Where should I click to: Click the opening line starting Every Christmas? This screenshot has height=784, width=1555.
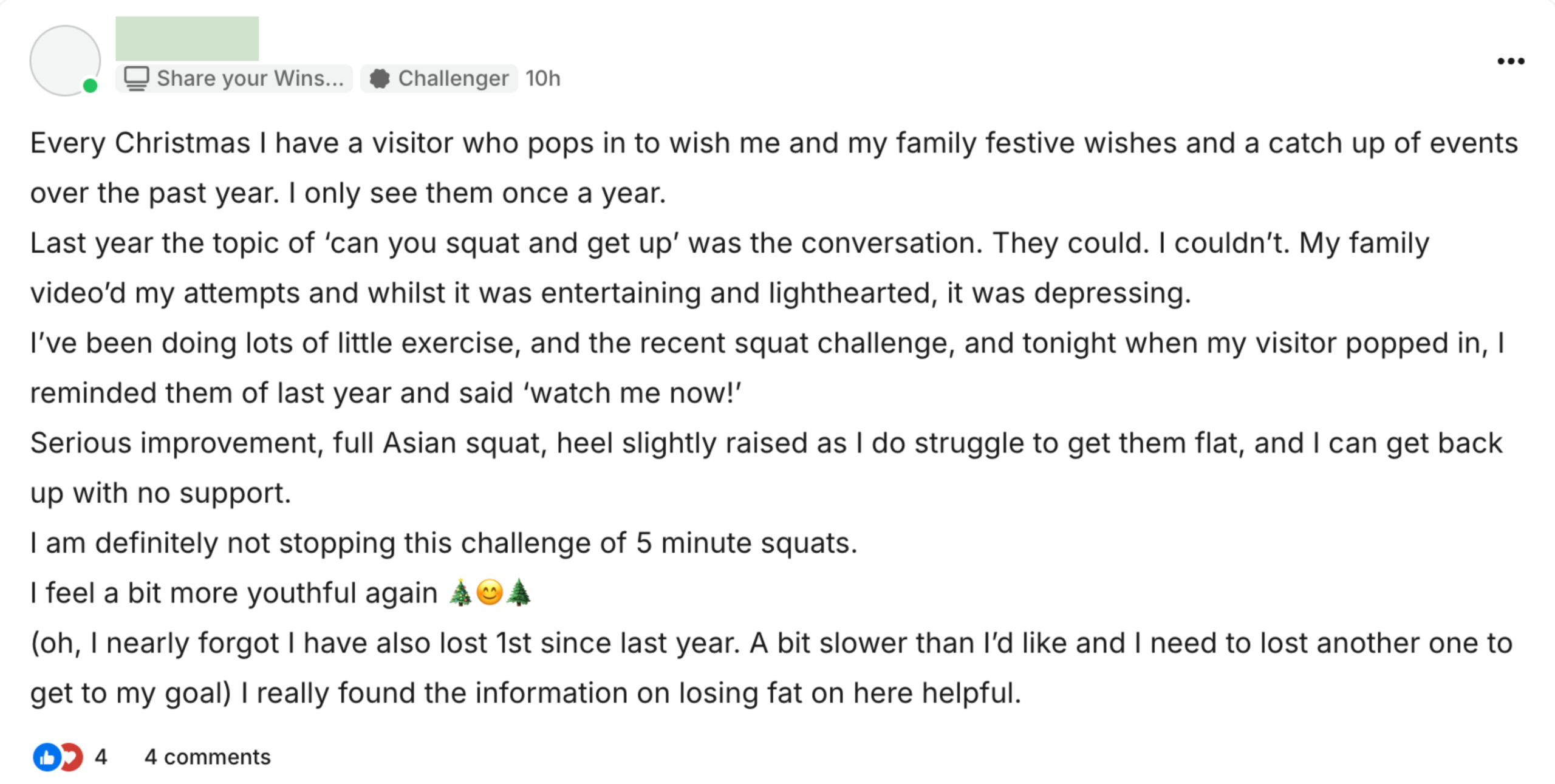coord(773,143)
